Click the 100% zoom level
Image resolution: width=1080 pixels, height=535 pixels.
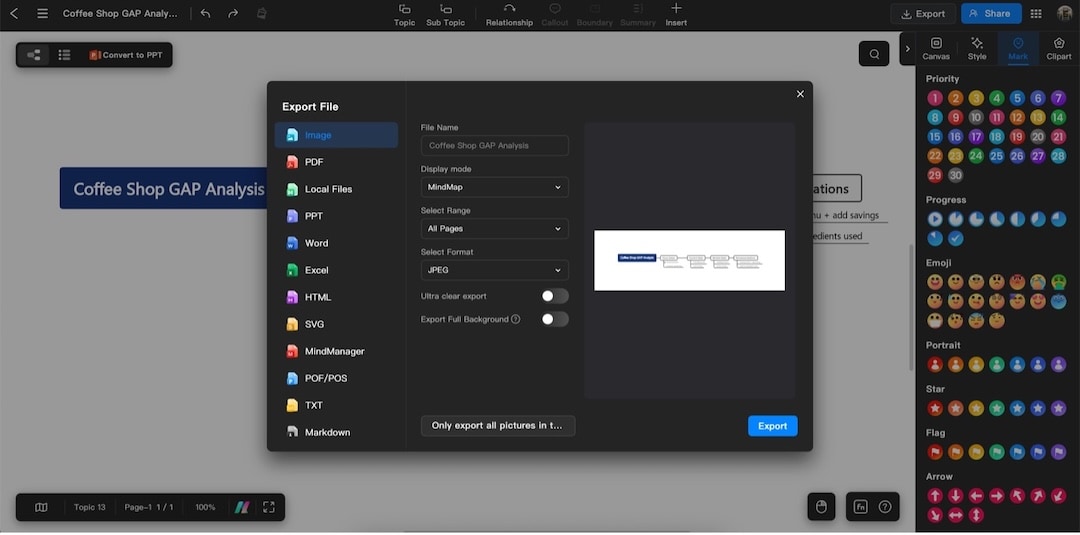click(x=205, y=507)
